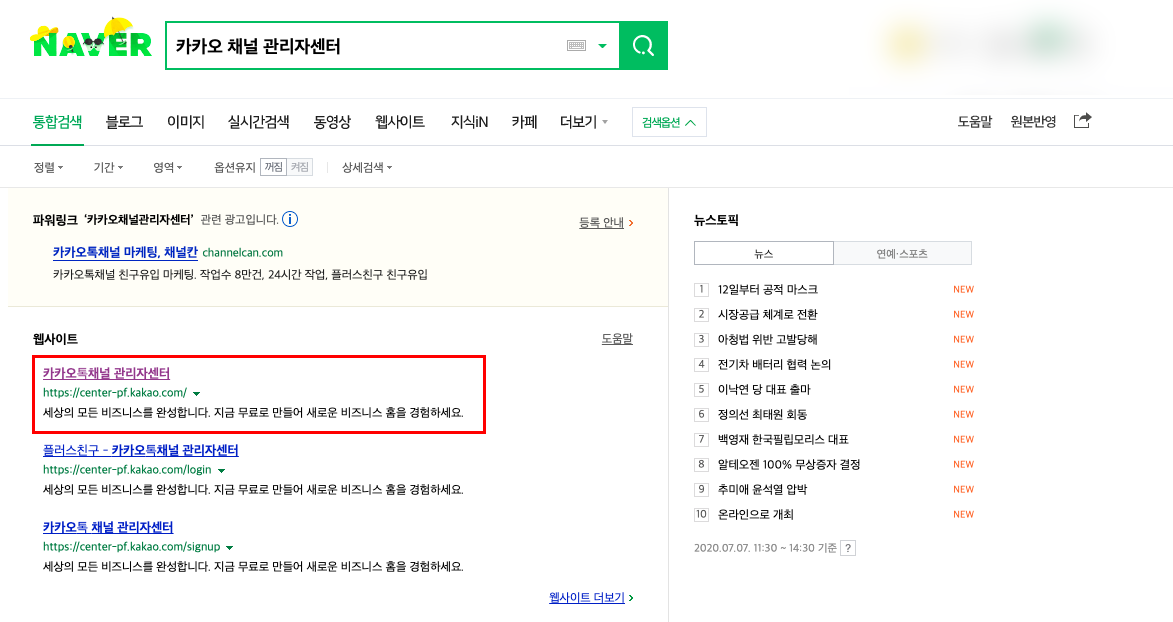Open the 동영상 tab

[x=332, y=121]
